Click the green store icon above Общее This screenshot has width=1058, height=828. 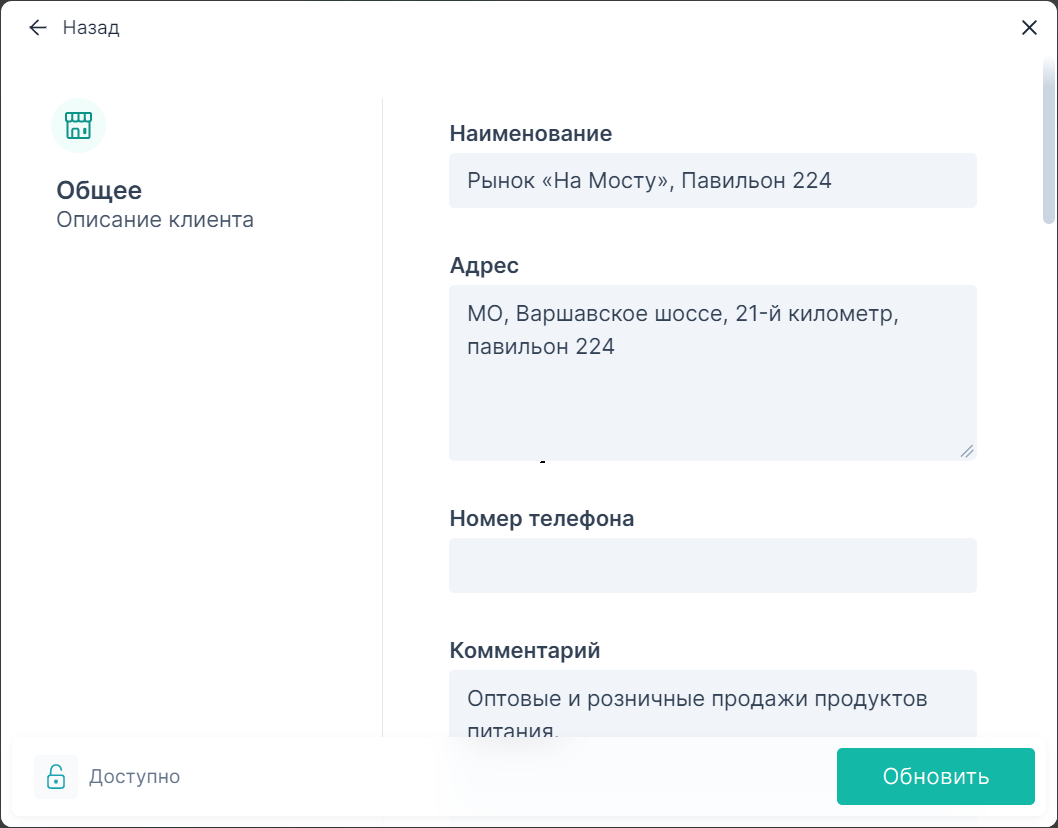[78, 125]
